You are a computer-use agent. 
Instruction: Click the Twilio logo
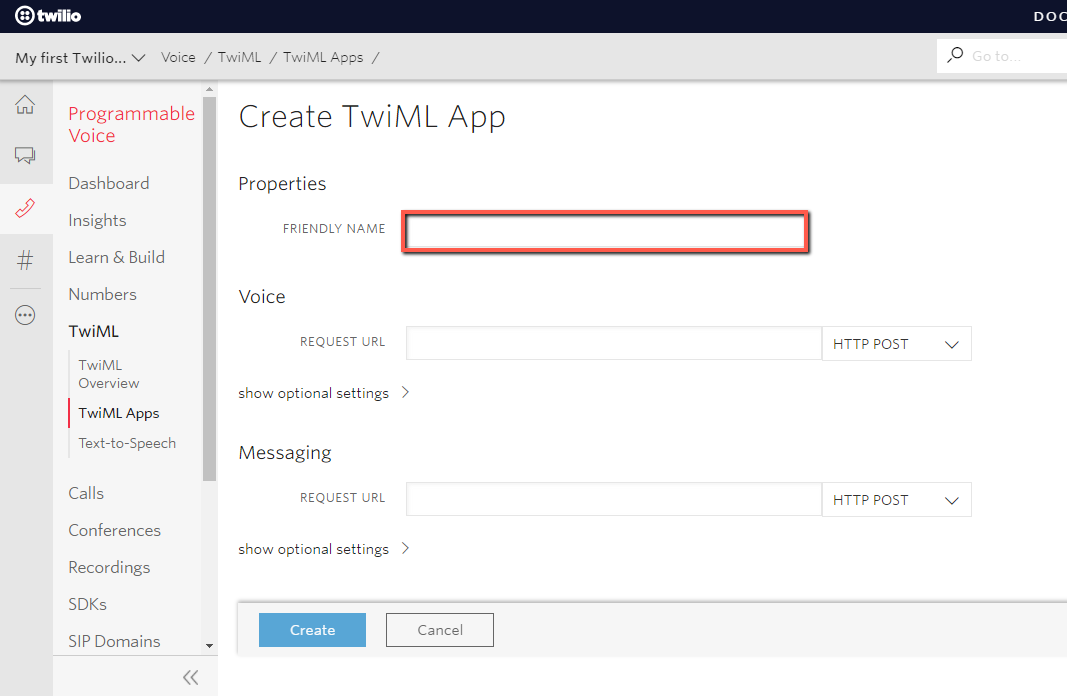(48, 15)
